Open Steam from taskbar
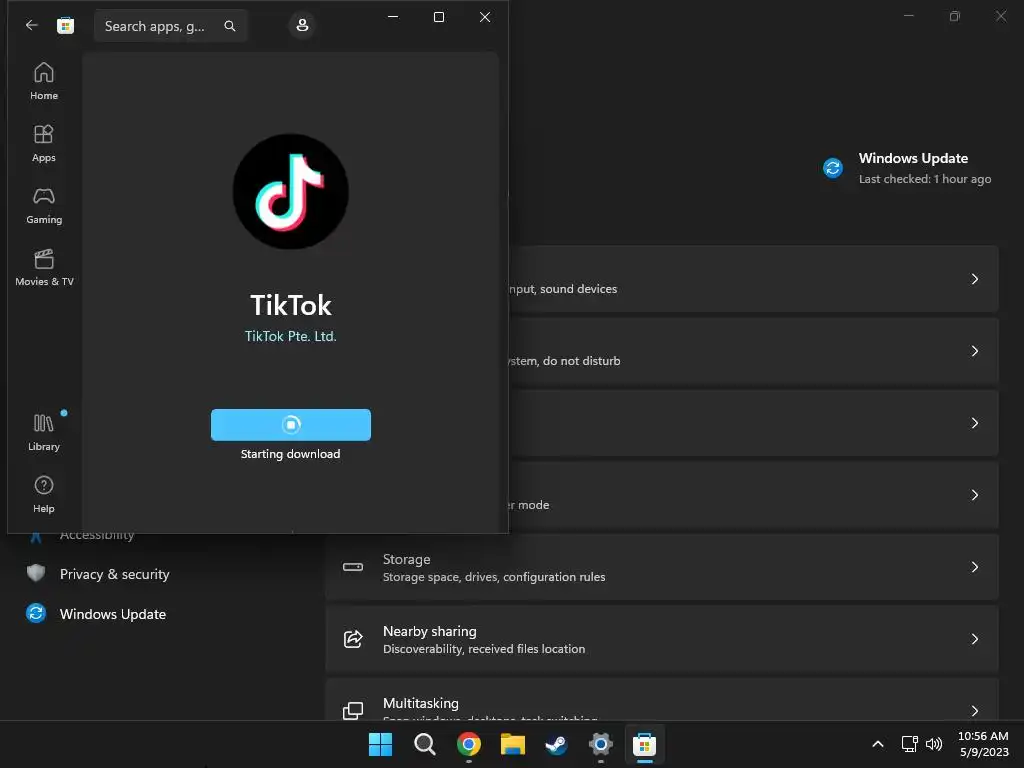1024x768 pixels. tap(556, 744)
